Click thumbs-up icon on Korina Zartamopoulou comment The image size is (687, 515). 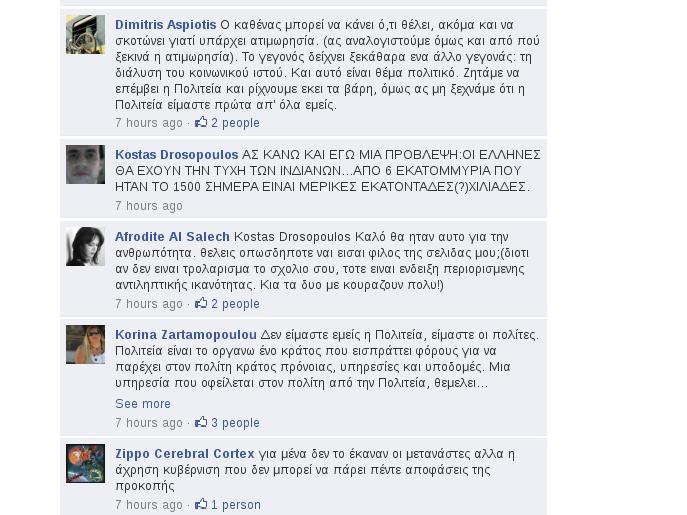pos(201,422)
